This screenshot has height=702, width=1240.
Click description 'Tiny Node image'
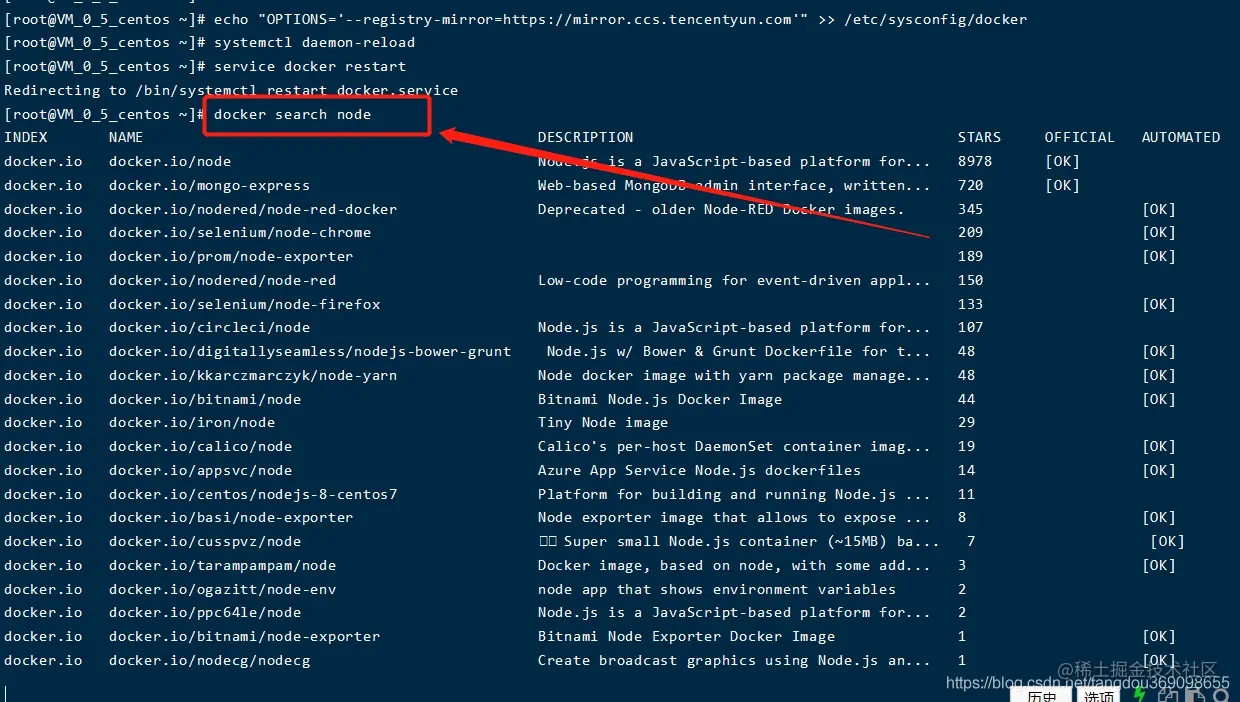point(603,422)
